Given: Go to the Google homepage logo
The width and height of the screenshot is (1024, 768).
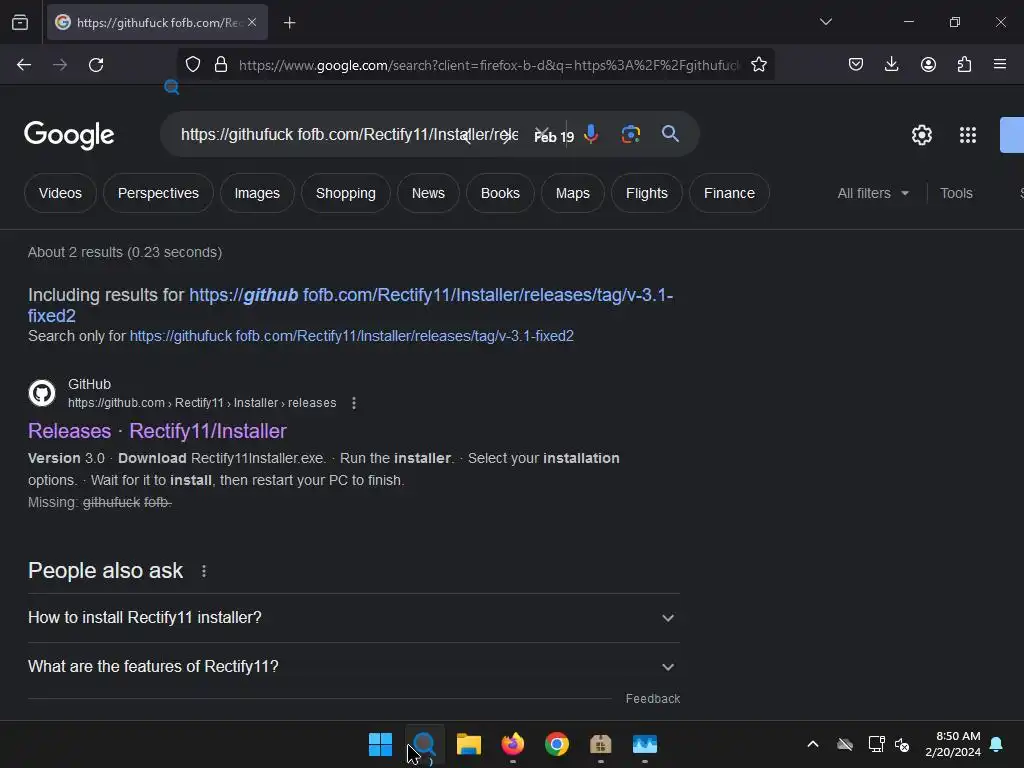Looking at the screenshot, I should click(69, 135).
